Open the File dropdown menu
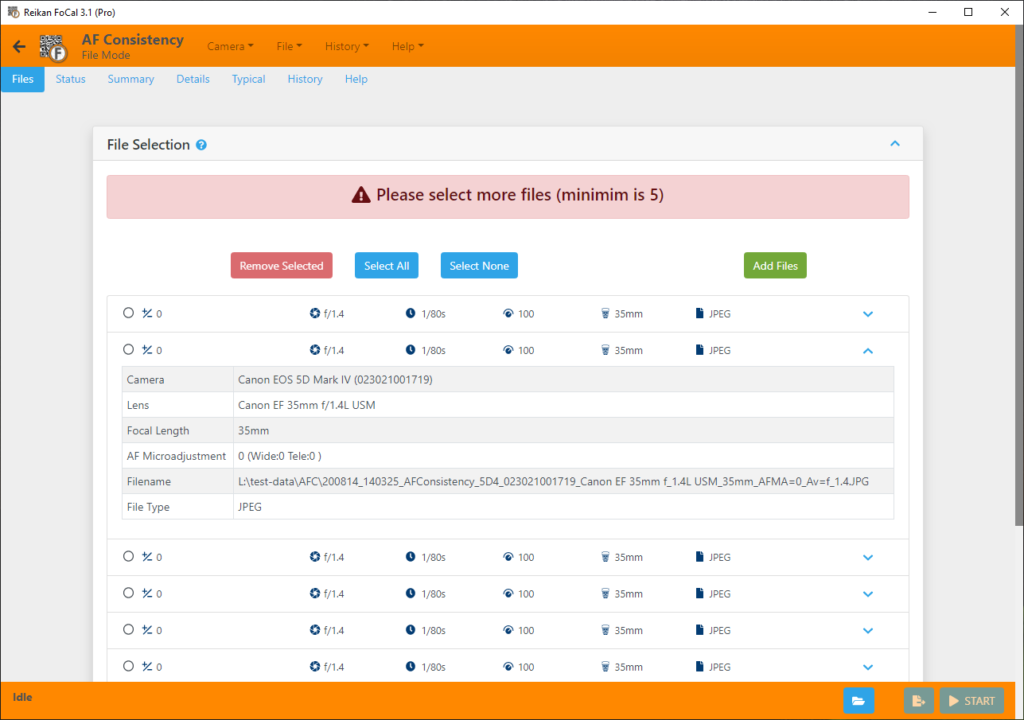 (x=289, y=46)
